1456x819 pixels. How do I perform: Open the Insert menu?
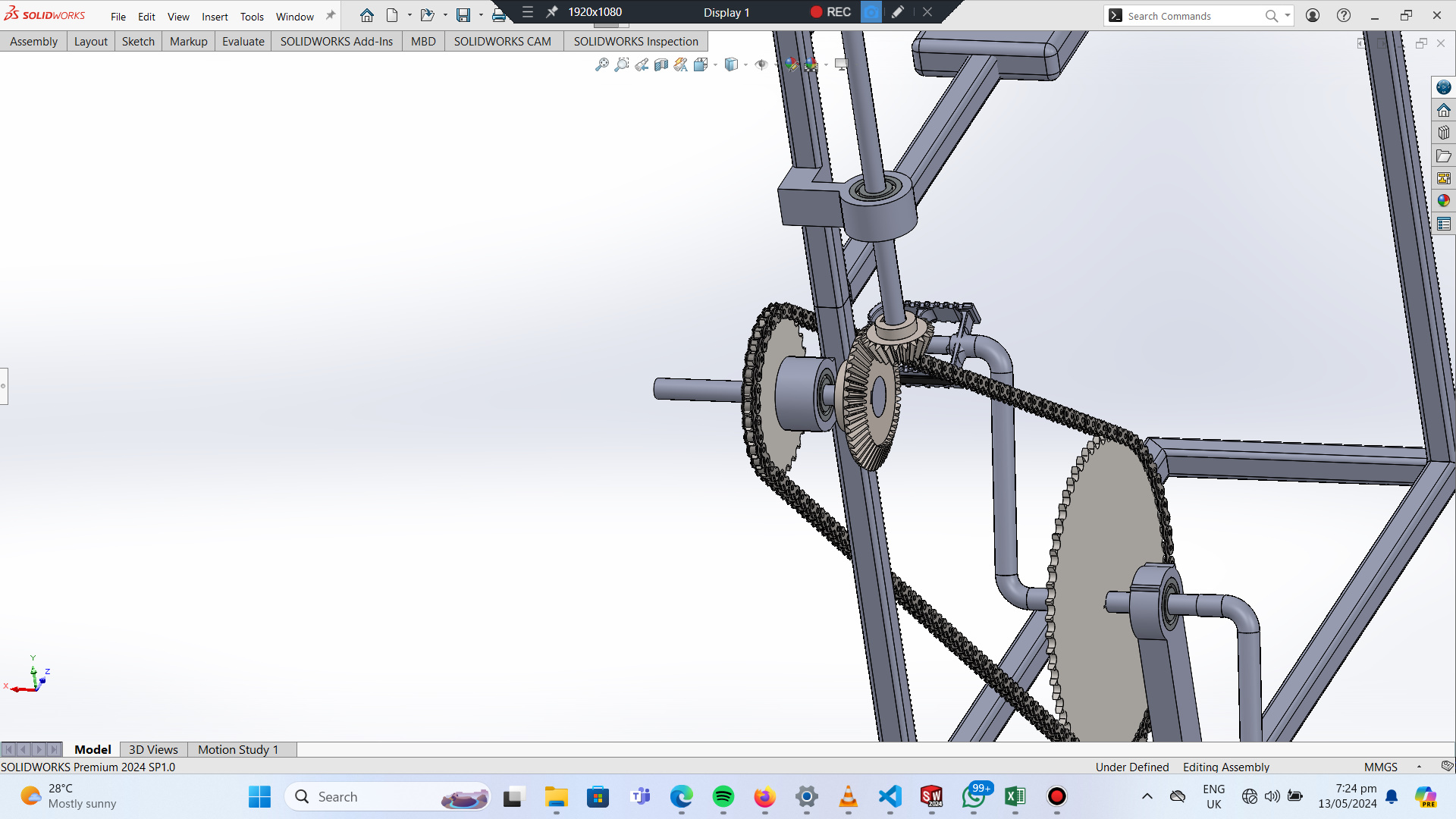[215, 17]
